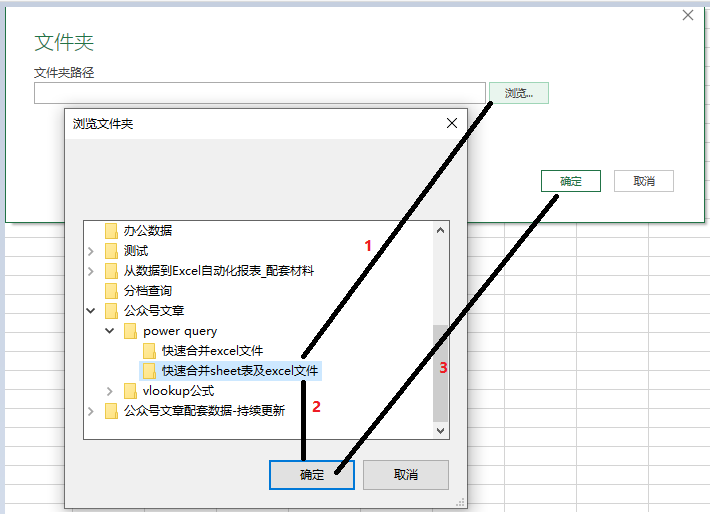Click 取消 in the 浏览文件夹 dialog

click(x=406, y=475)
